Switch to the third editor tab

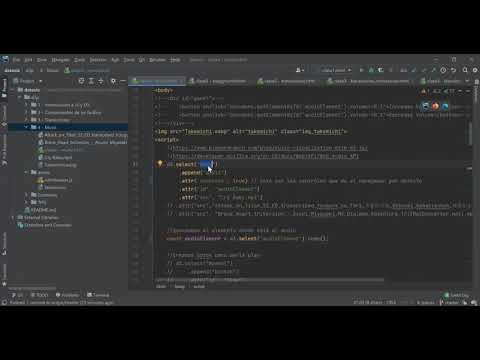coord(287,81)
